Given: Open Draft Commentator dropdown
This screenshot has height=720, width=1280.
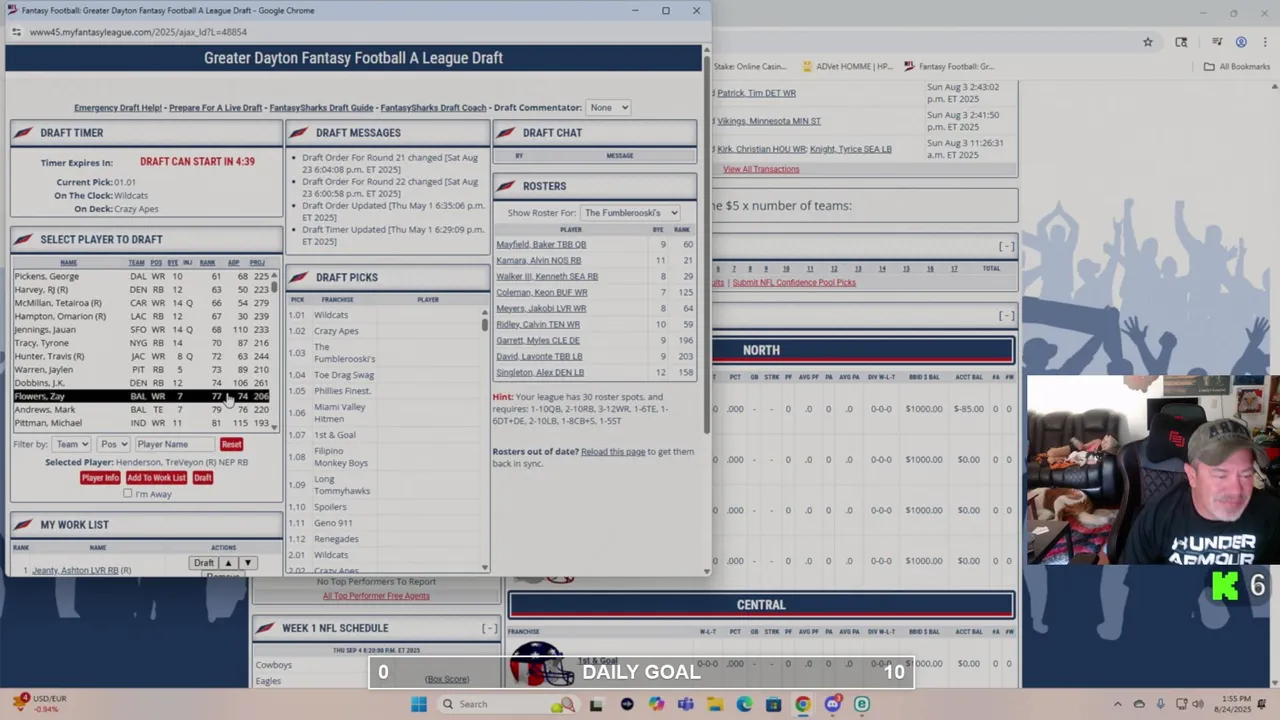Looking at the screenshot, I should click(609, 108).
